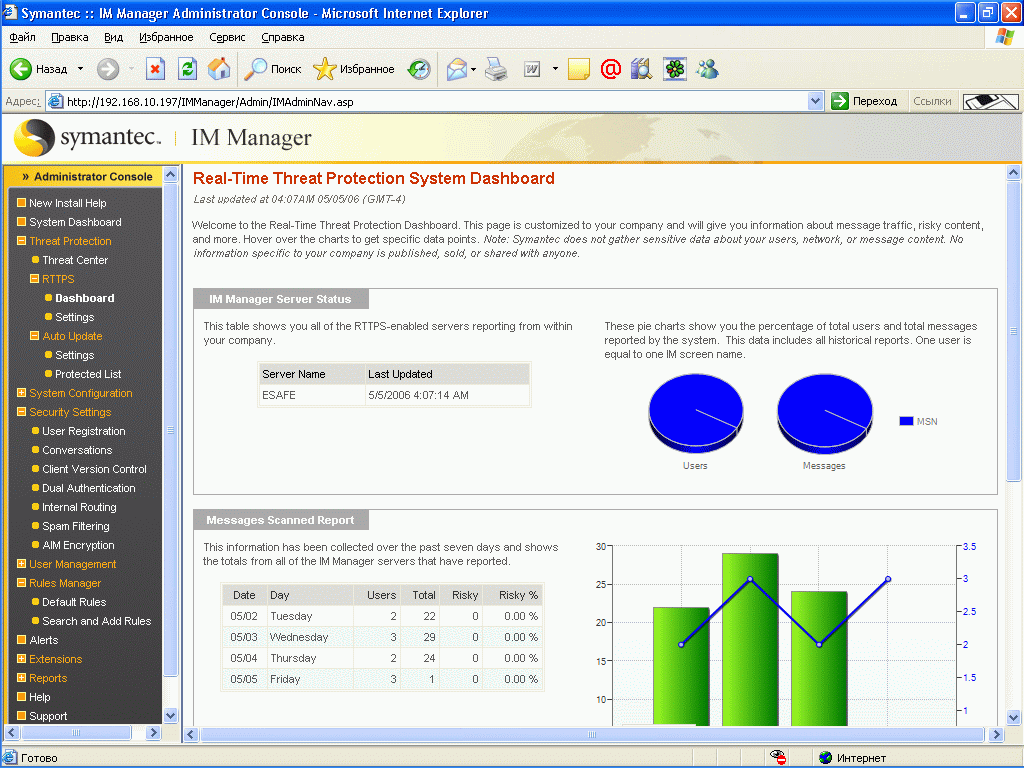Viewport: 1024px width, 768px height.
Task: Click the green Back arrow icon
Action: click(20, 69)
